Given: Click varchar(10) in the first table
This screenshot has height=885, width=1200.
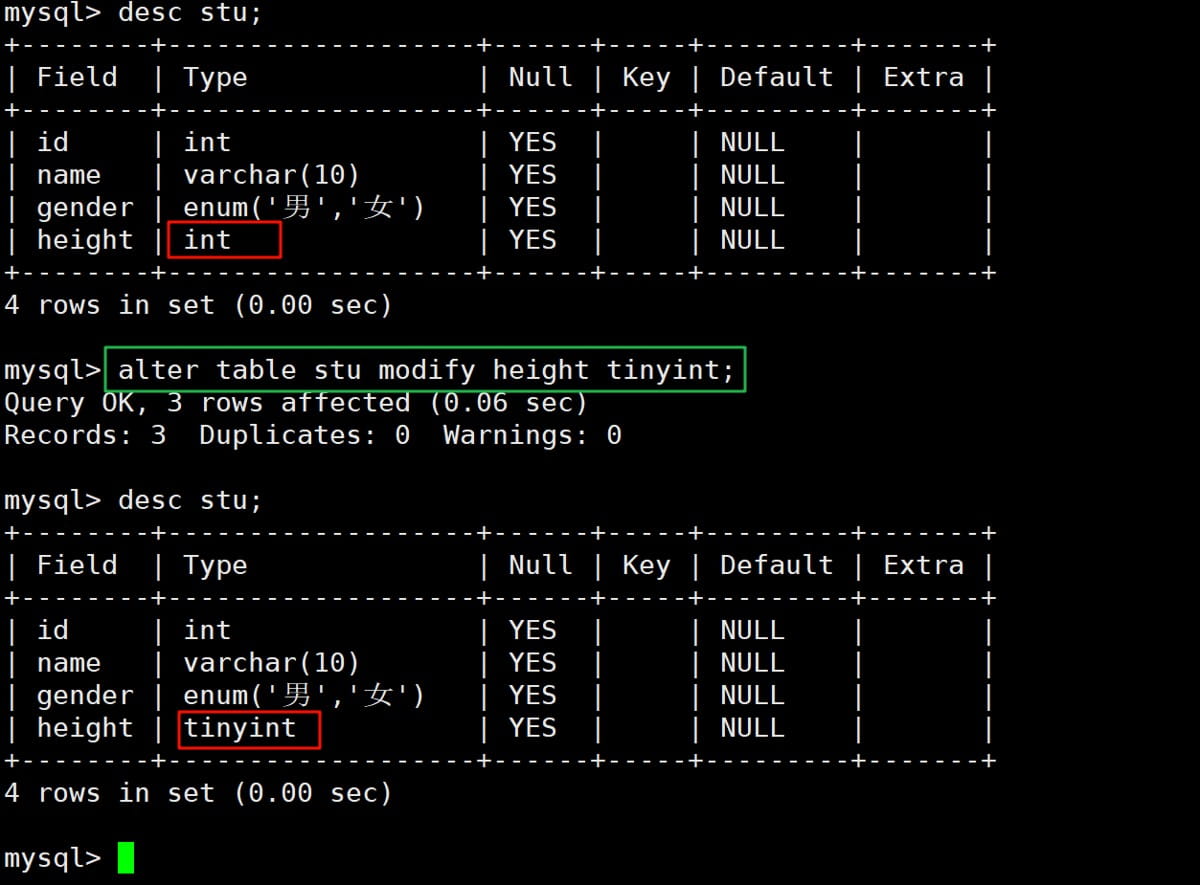Looking at the screenshot, I should point(271,175).
